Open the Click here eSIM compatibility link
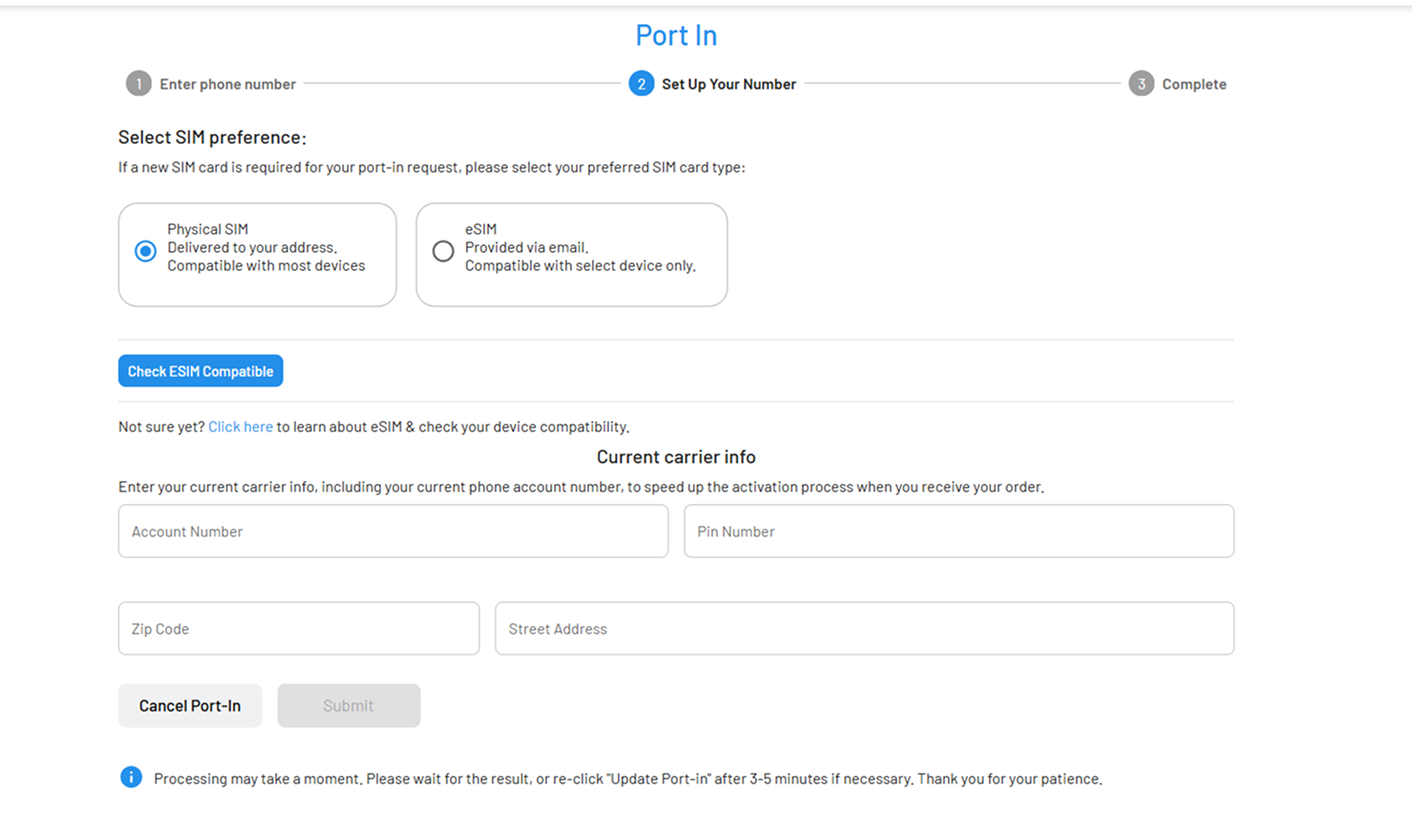 [x=240, y=426]
